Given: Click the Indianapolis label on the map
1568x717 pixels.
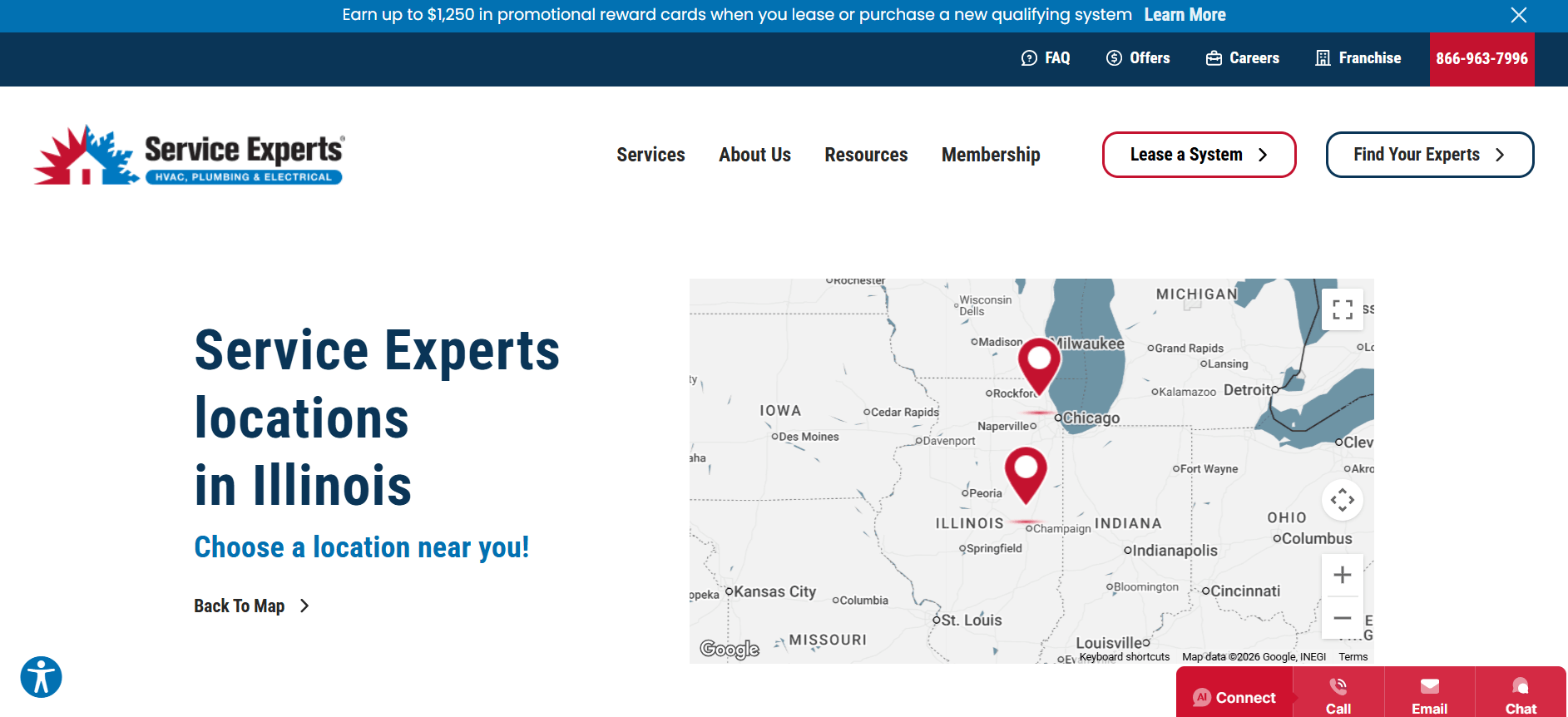Looking at the screenshot, I should 1174,551.
